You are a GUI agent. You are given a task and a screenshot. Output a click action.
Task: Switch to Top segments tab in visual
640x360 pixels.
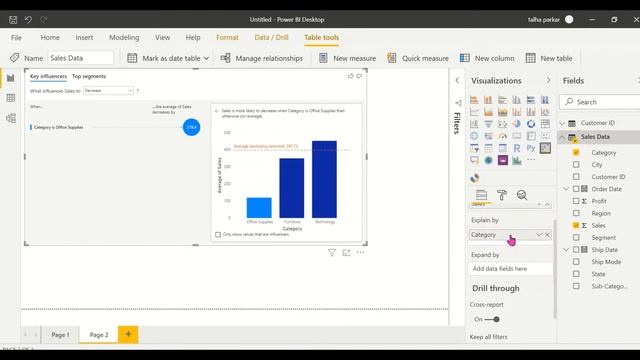[89, 76]
